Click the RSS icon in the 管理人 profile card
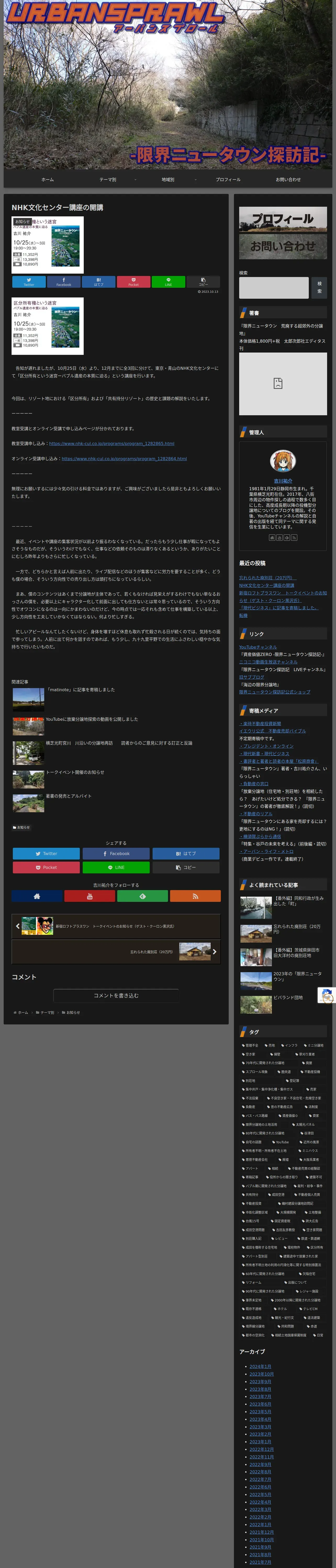 294,538
